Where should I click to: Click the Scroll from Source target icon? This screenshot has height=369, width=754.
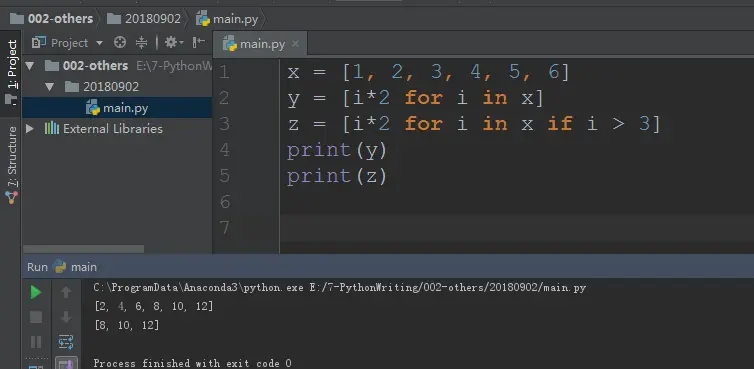(120, 43)
